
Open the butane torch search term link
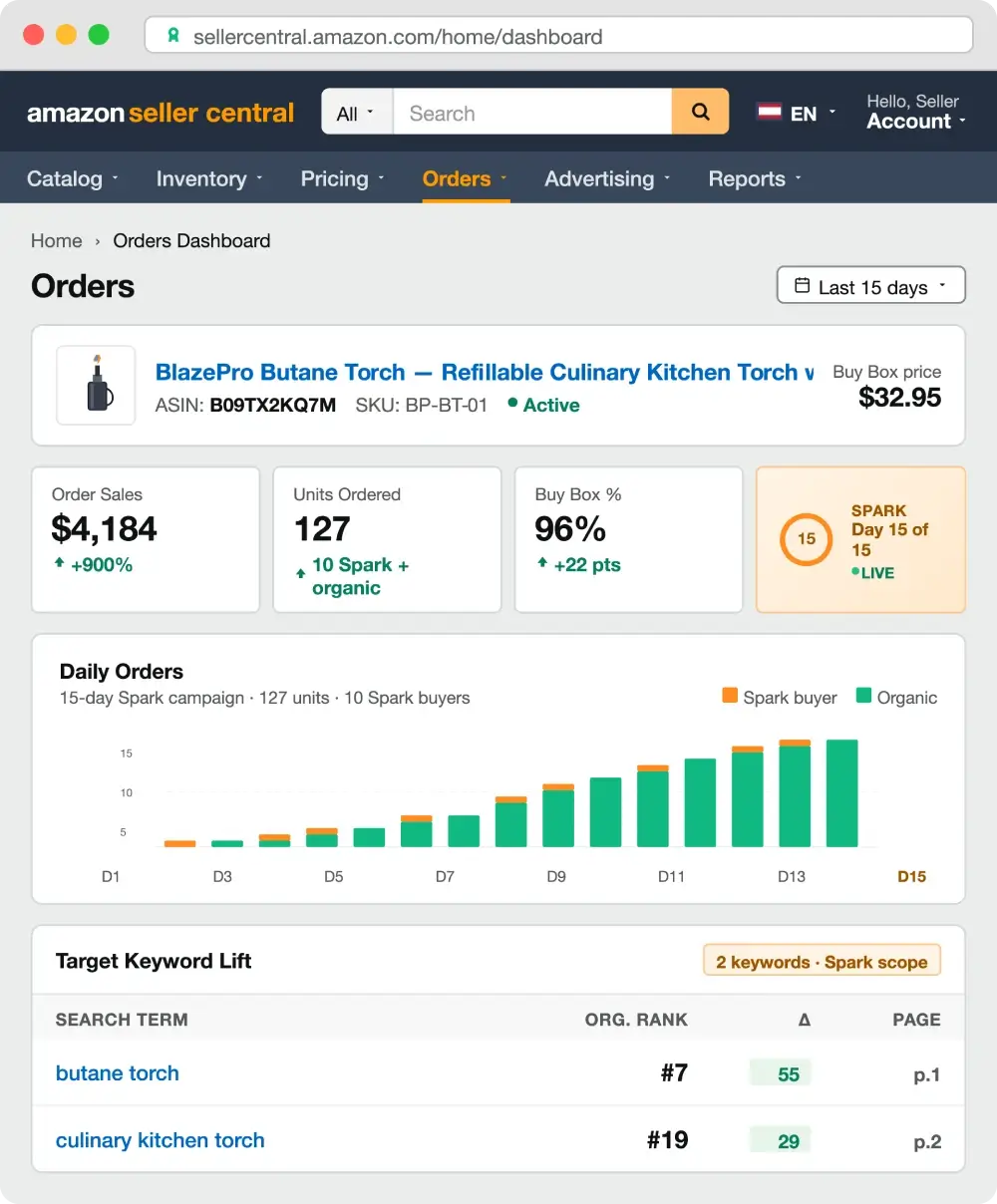coord(118,1072)
